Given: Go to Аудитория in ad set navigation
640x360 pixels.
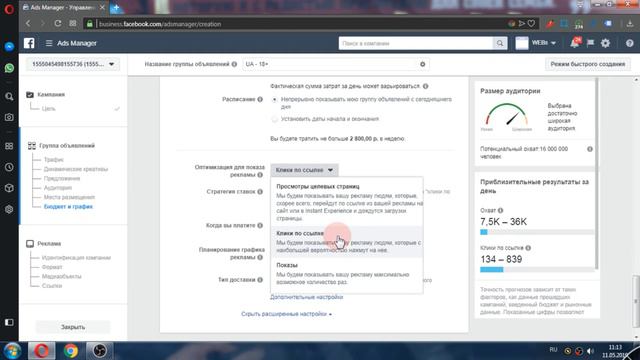Looking at the screenshot, I should (58, 188).
